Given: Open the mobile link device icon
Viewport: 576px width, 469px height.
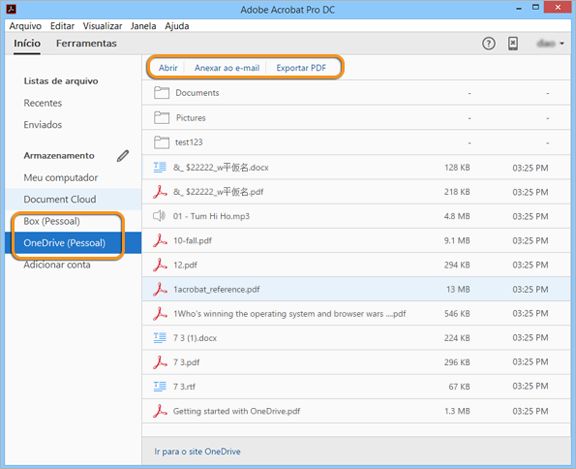Looking at the screenshot, I should [x=513, y=43].
